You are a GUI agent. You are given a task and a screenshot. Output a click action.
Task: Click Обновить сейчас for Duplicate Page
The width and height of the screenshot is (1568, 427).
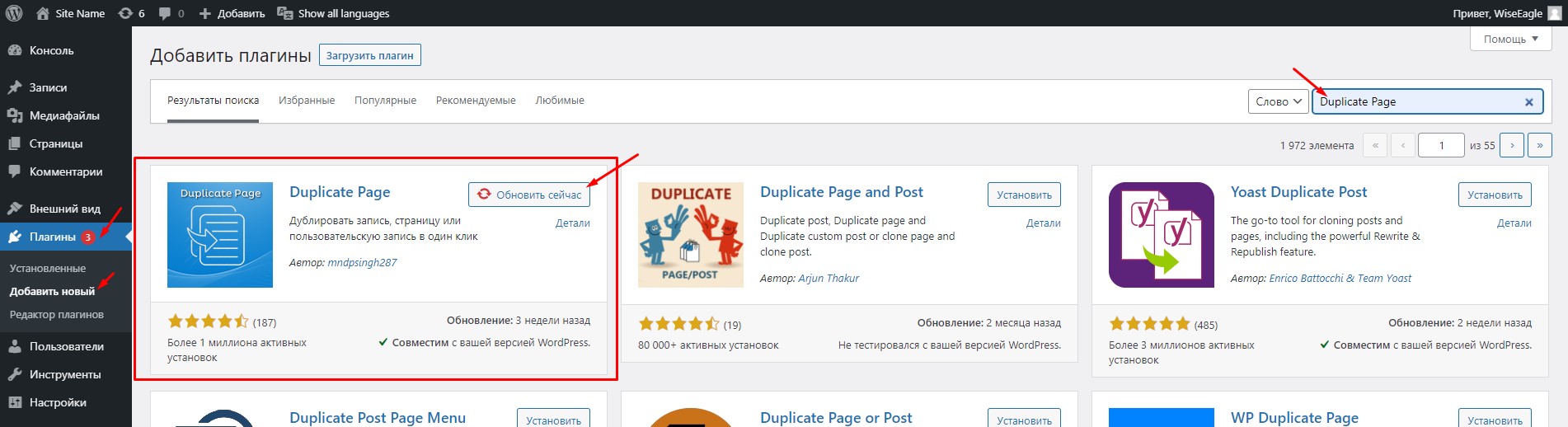[529, 195]
